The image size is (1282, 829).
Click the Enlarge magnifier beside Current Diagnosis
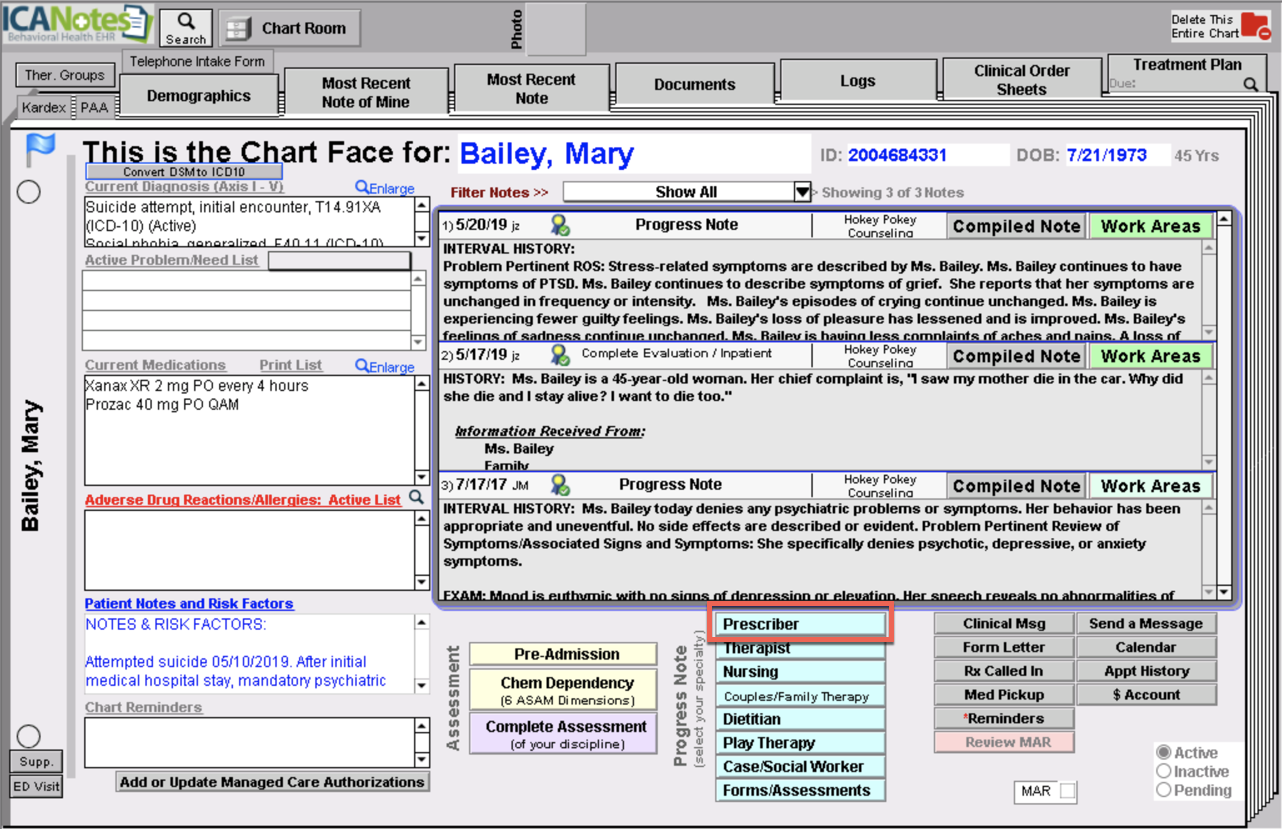362,188
